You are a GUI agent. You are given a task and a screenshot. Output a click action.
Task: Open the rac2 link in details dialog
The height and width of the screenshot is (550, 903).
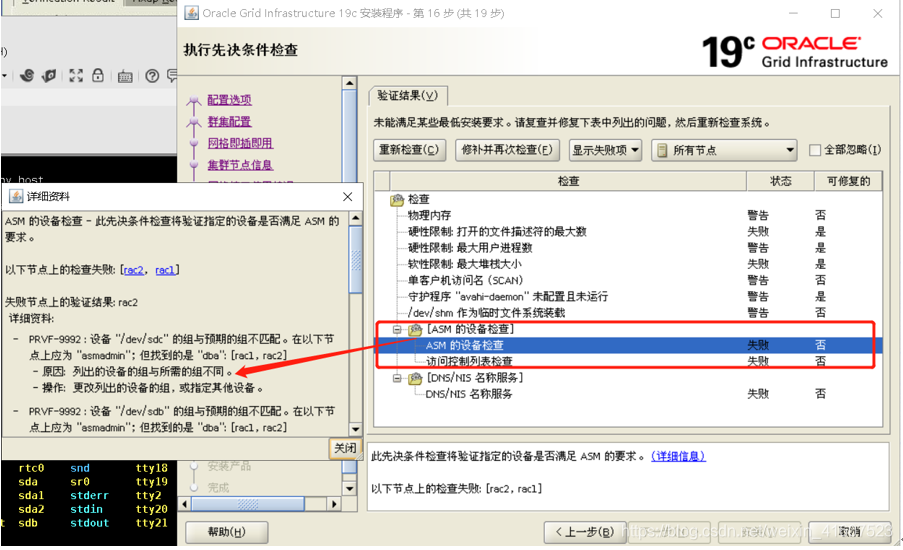[x=134, y=270]
